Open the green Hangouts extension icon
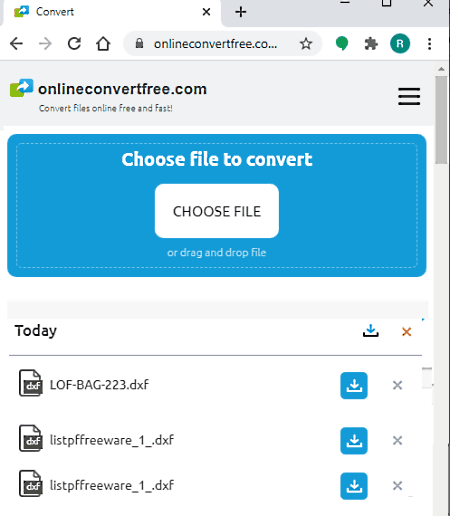The width and height of the screenshot is (450, 516). [342, 44]
